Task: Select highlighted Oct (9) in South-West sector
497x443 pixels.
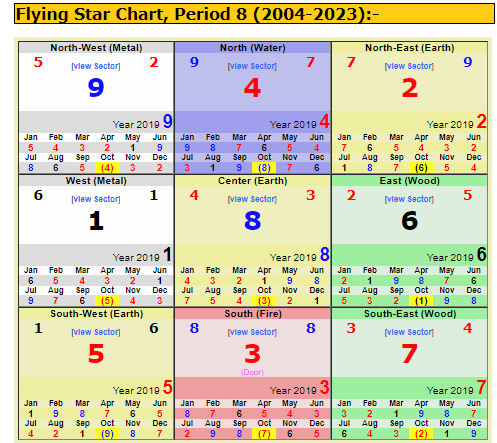Action: [x=107, y=434]
